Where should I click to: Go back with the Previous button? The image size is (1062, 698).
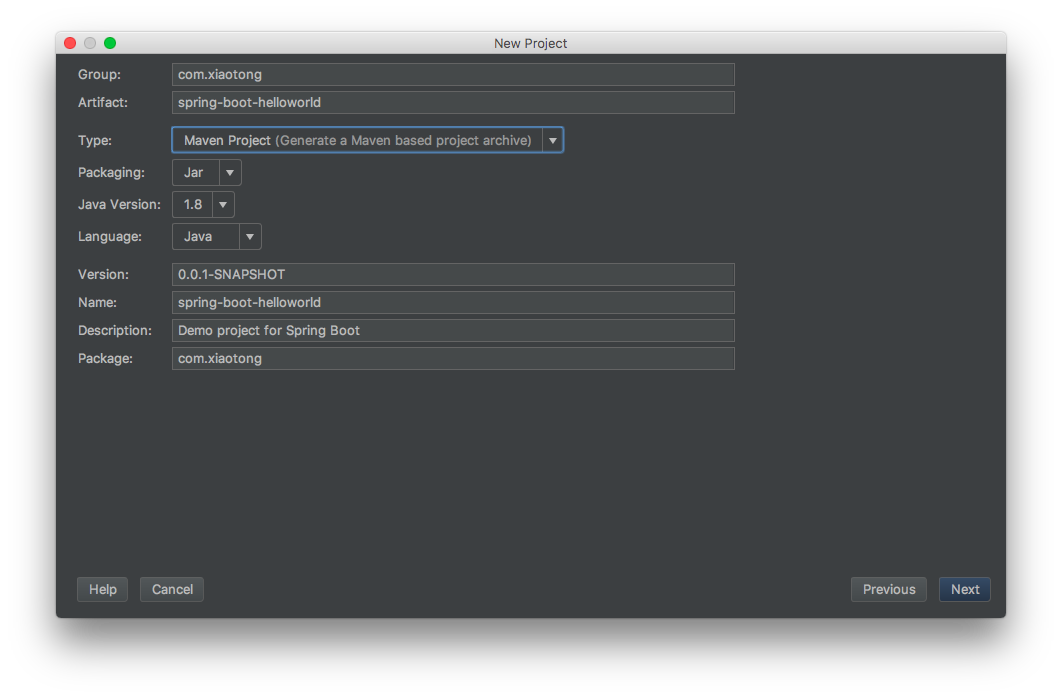[889, 590]
